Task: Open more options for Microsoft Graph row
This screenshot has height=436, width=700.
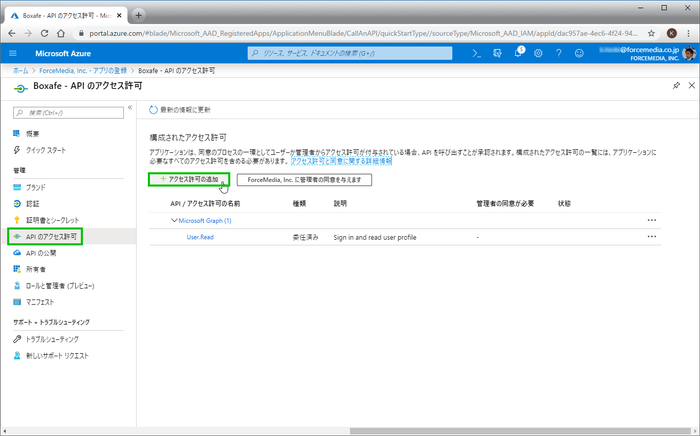Action: (x=652, y=220)
